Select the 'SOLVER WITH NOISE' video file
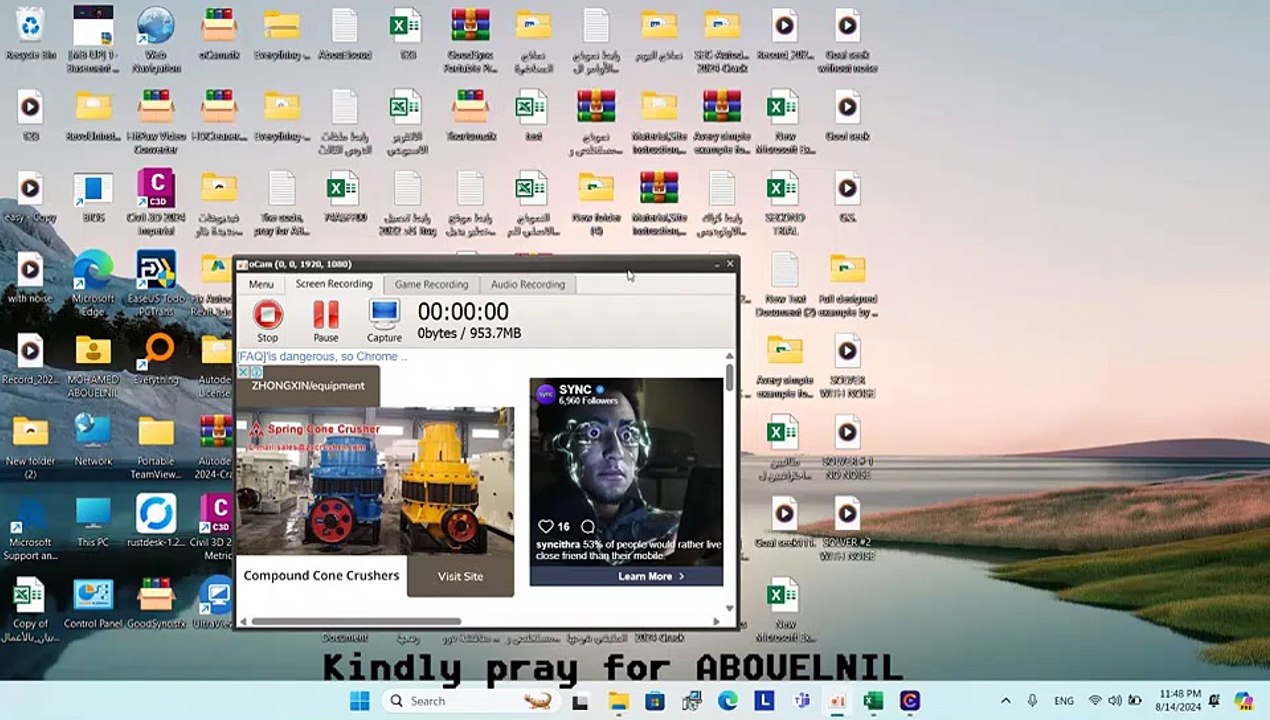 coord(847,365)
